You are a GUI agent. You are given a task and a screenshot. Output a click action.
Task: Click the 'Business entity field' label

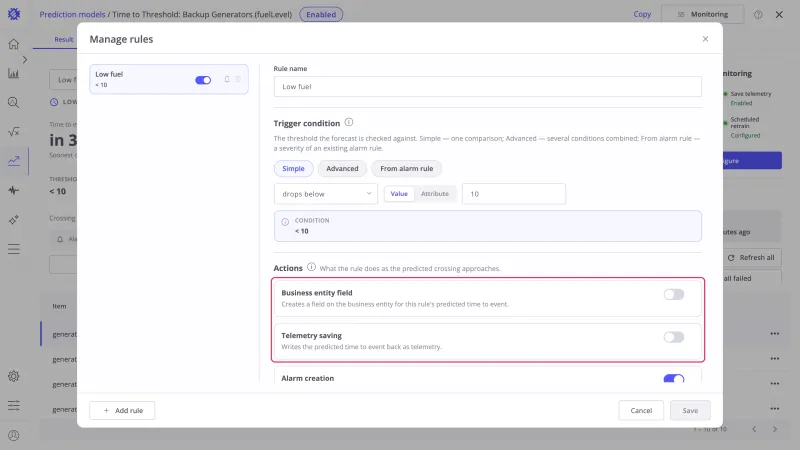pyautogui.click(x=317, y=293)
